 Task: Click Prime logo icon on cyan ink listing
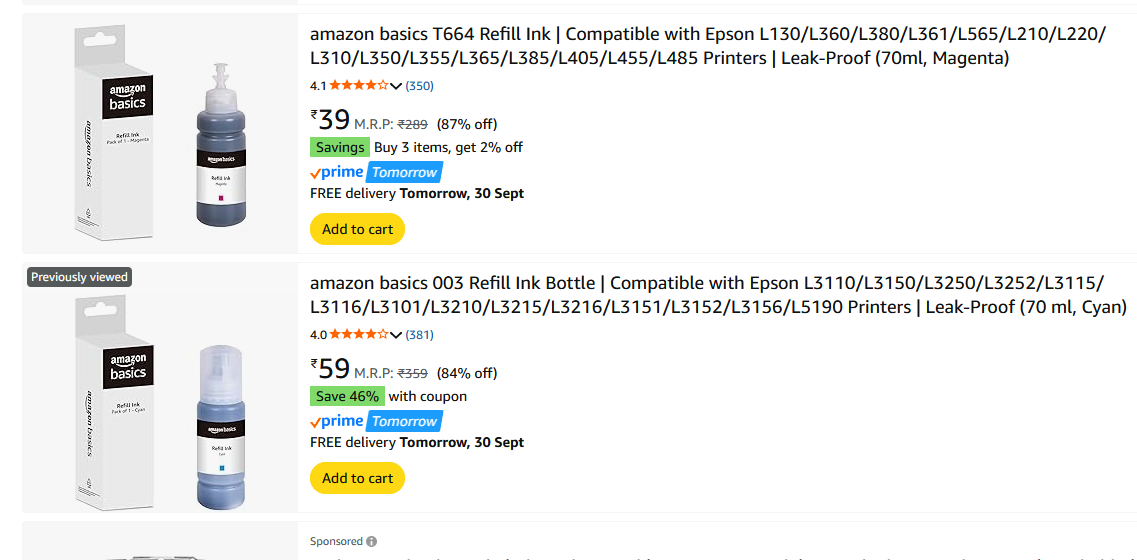pos(337,421)
